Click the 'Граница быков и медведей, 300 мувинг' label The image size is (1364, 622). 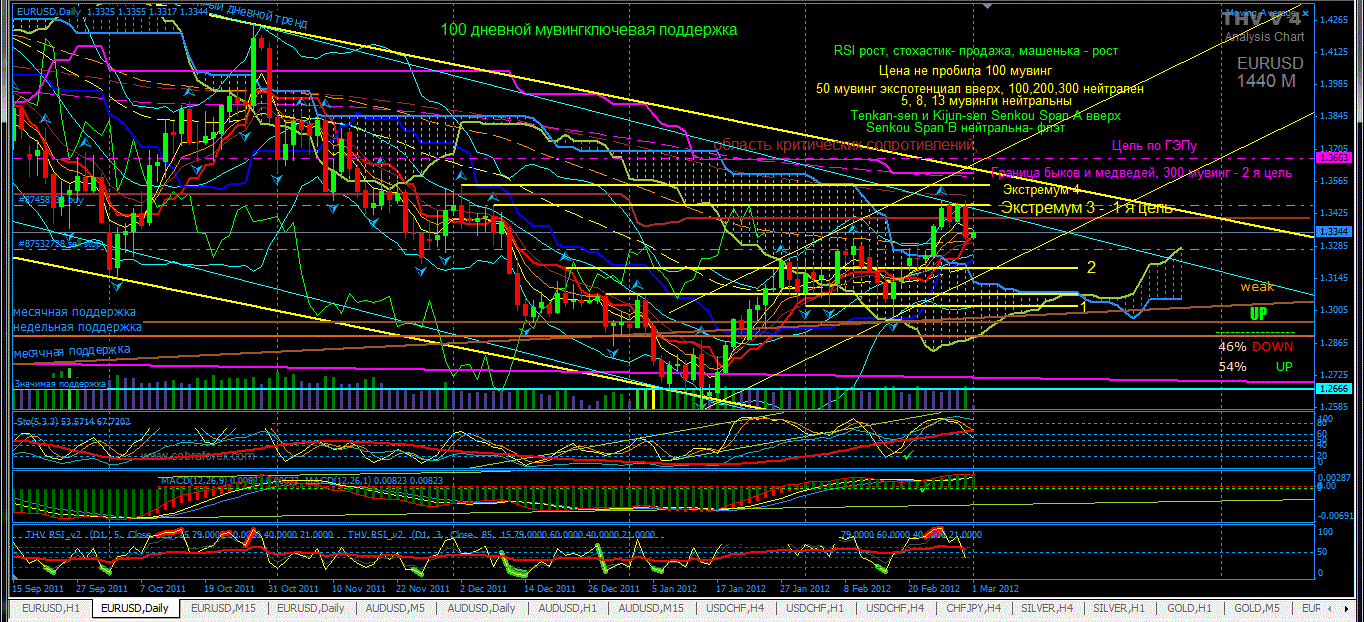click(1141, 173)
